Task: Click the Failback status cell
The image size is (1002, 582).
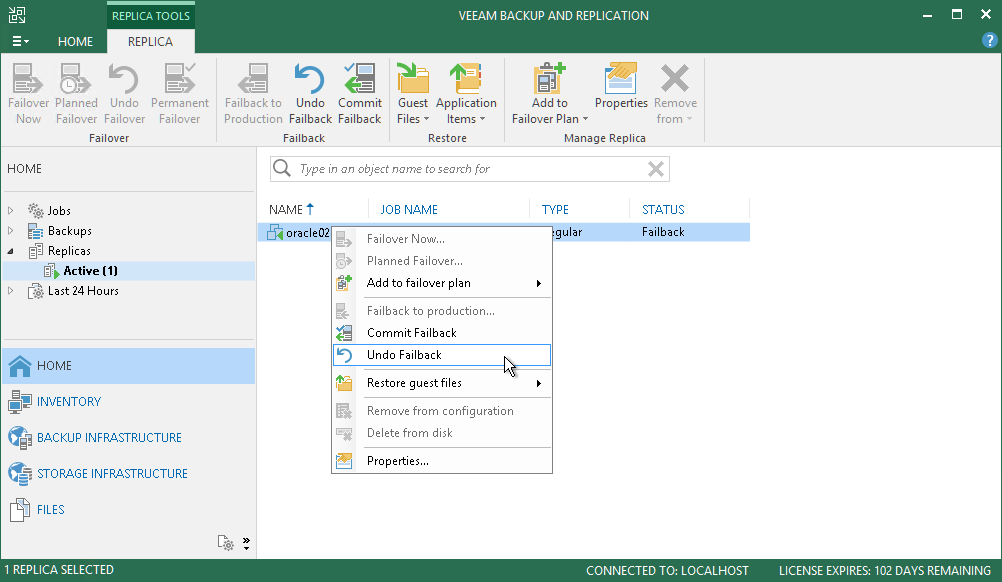Action: coord(663,232)
